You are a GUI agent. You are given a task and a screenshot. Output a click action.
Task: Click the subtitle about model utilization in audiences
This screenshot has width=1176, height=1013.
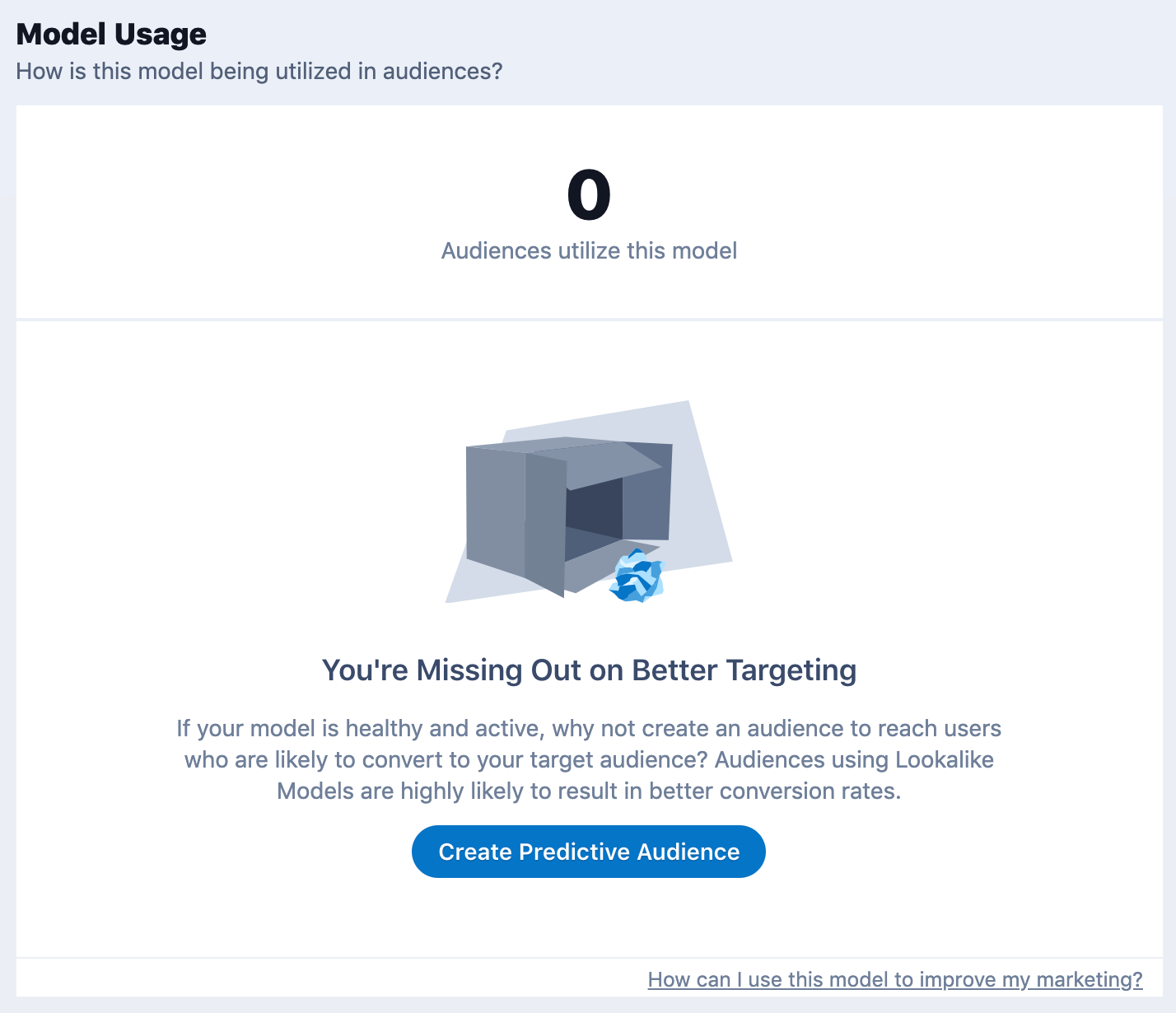coord(259,71)
